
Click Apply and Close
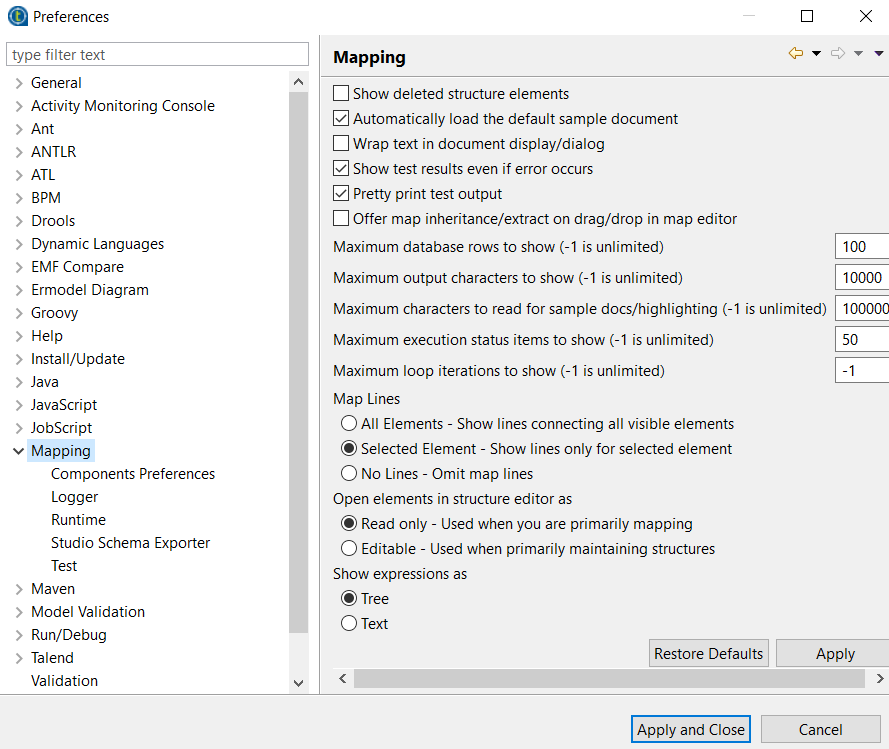691,730
